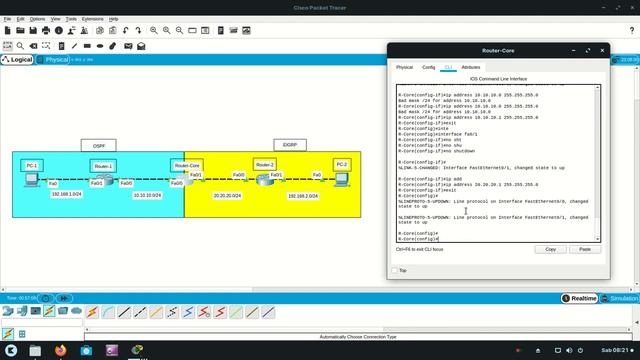
Task: Pick the Inspect magnifier tool
Action: 20,46
